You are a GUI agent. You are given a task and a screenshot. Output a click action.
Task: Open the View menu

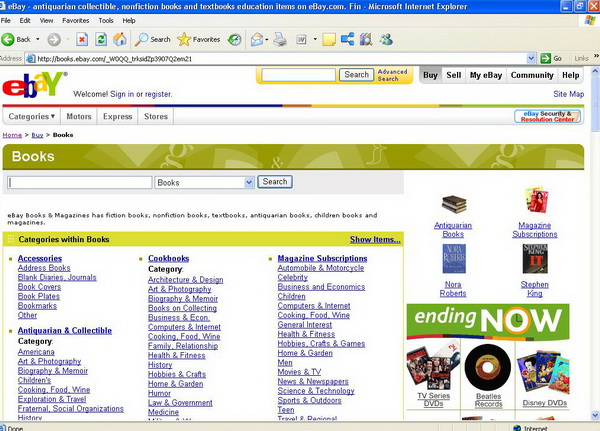(47, 21)
